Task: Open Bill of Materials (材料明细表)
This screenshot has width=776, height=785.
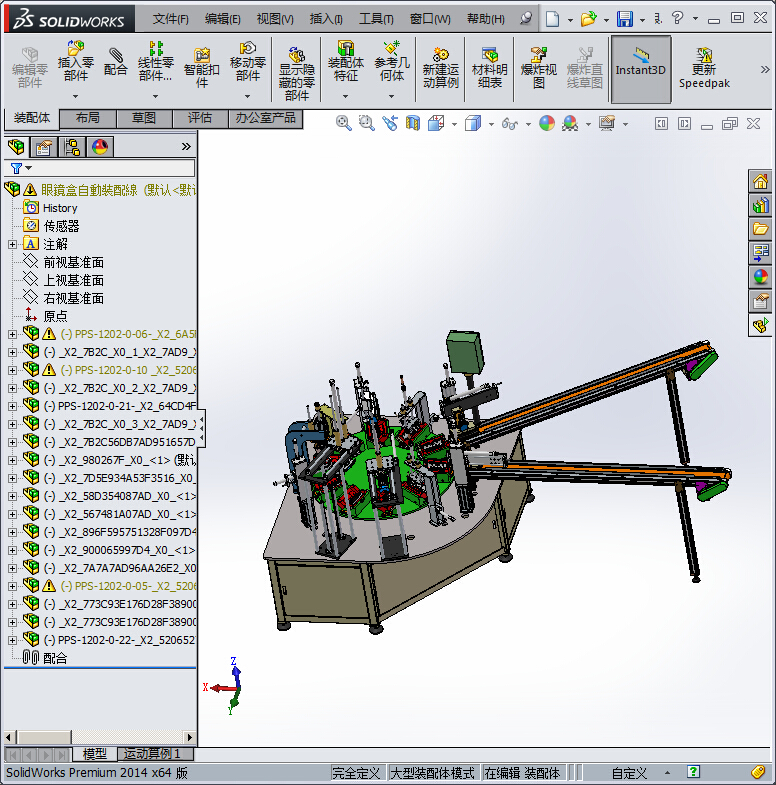Action: 489,68
